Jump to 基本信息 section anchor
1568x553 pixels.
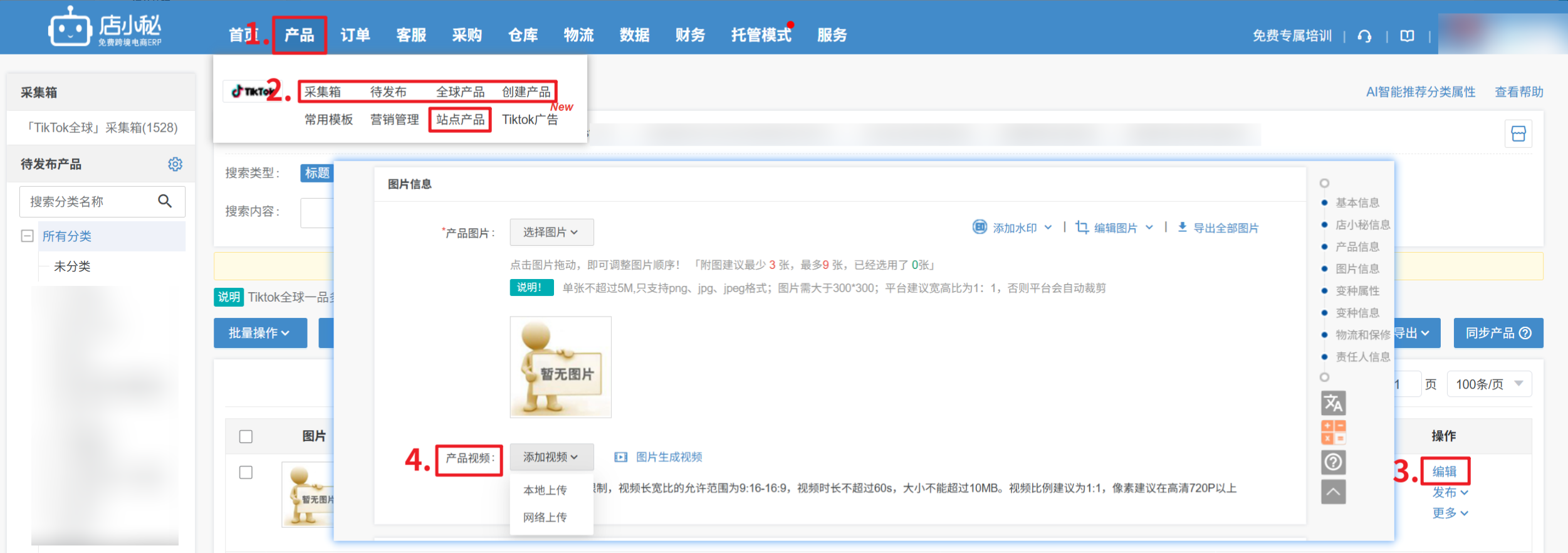[1357, 203]
